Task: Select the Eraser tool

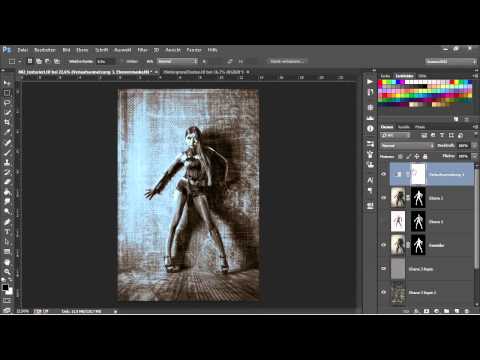Action: [7, 182]
